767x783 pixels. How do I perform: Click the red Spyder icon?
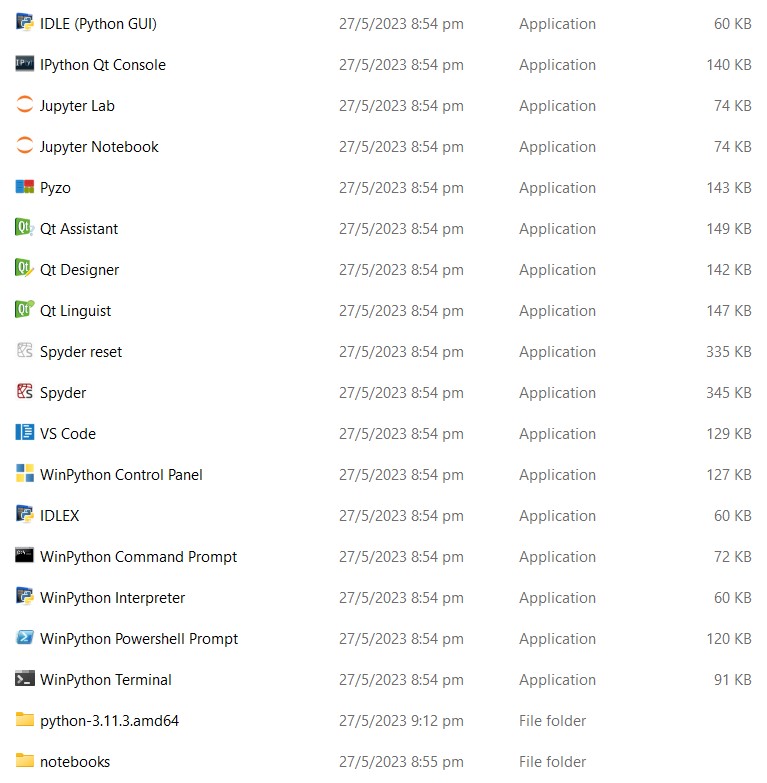pyautogui.click(x=24, y=392)
